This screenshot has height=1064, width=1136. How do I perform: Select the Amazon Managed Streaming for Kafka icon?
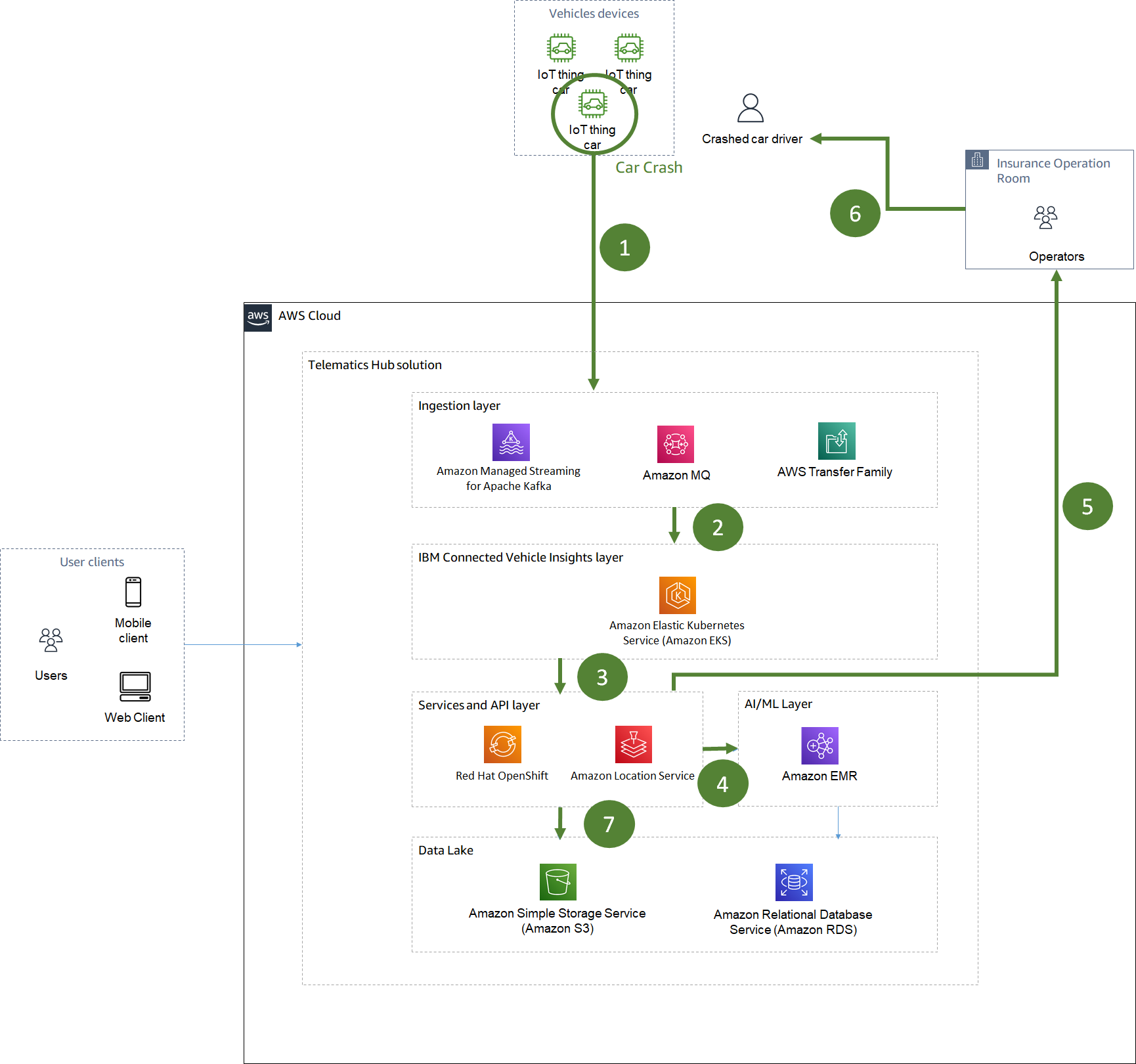[511, 442]
